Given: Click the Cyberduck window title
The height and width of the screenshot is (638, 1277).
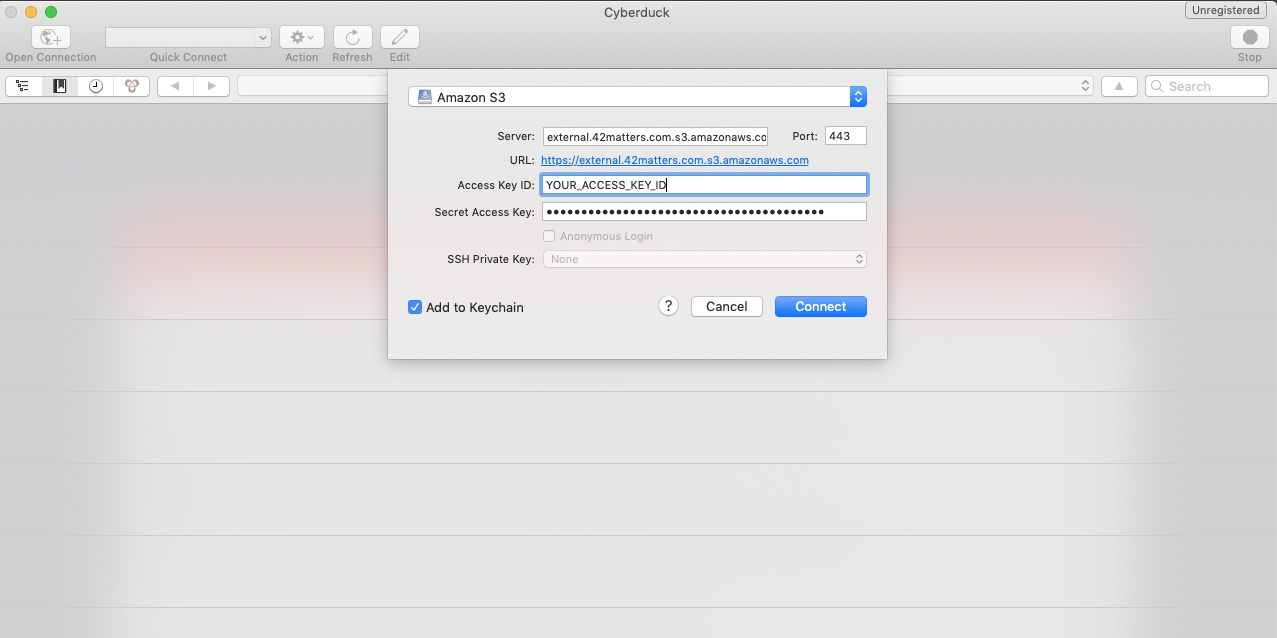Looking at the screenshot, I should click(x=637, y=12).
